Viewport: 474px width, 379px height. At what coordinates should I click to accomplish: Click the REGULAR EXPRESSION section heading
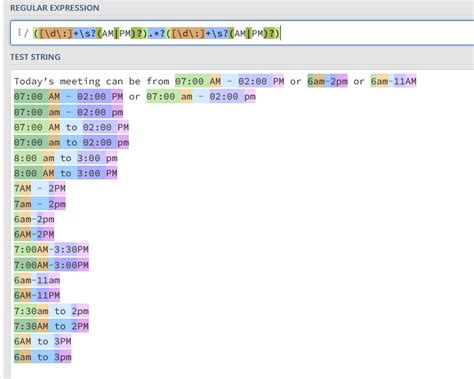55,8
